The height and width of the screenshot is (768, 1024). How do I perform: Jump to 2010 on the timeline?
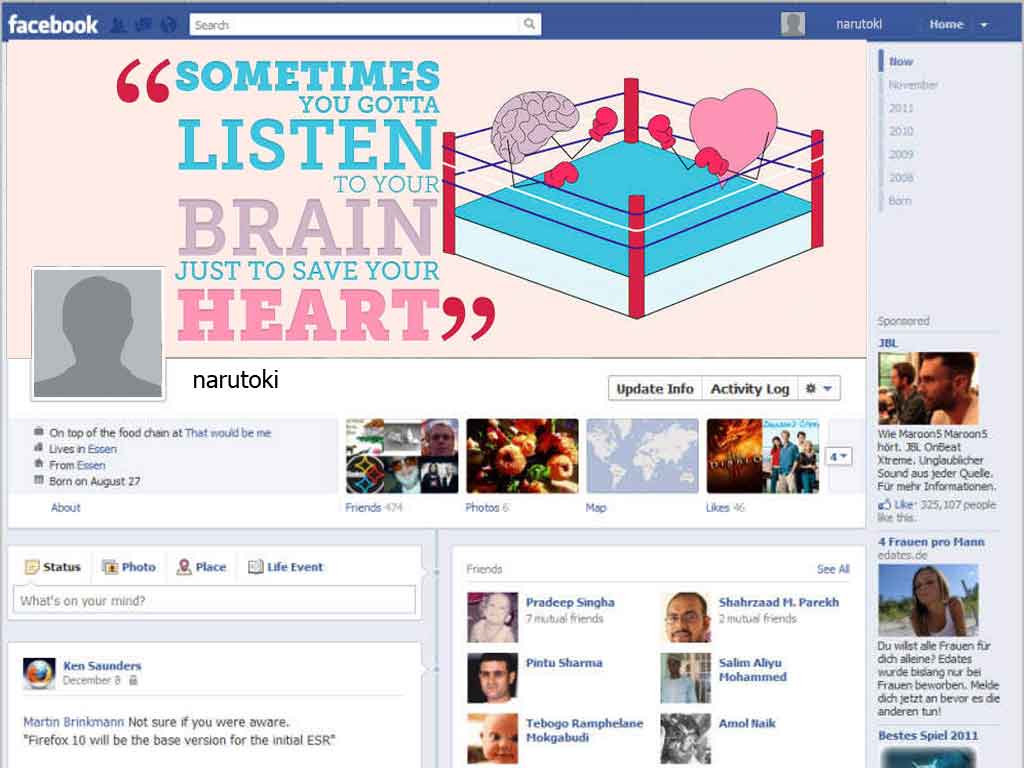[x=901, y=131]
